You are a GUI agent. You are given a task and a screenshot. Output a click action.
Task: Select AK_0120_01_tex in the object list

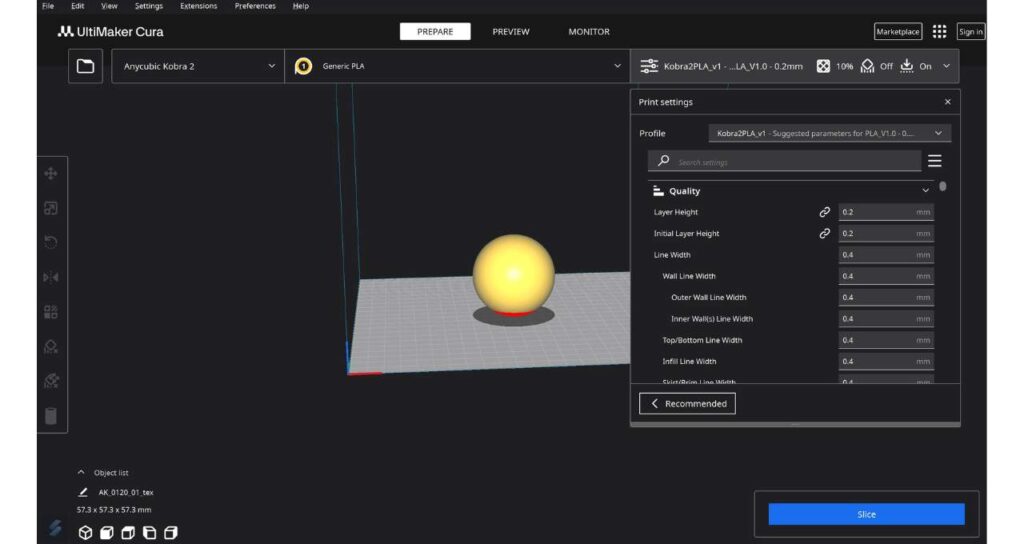126,492
